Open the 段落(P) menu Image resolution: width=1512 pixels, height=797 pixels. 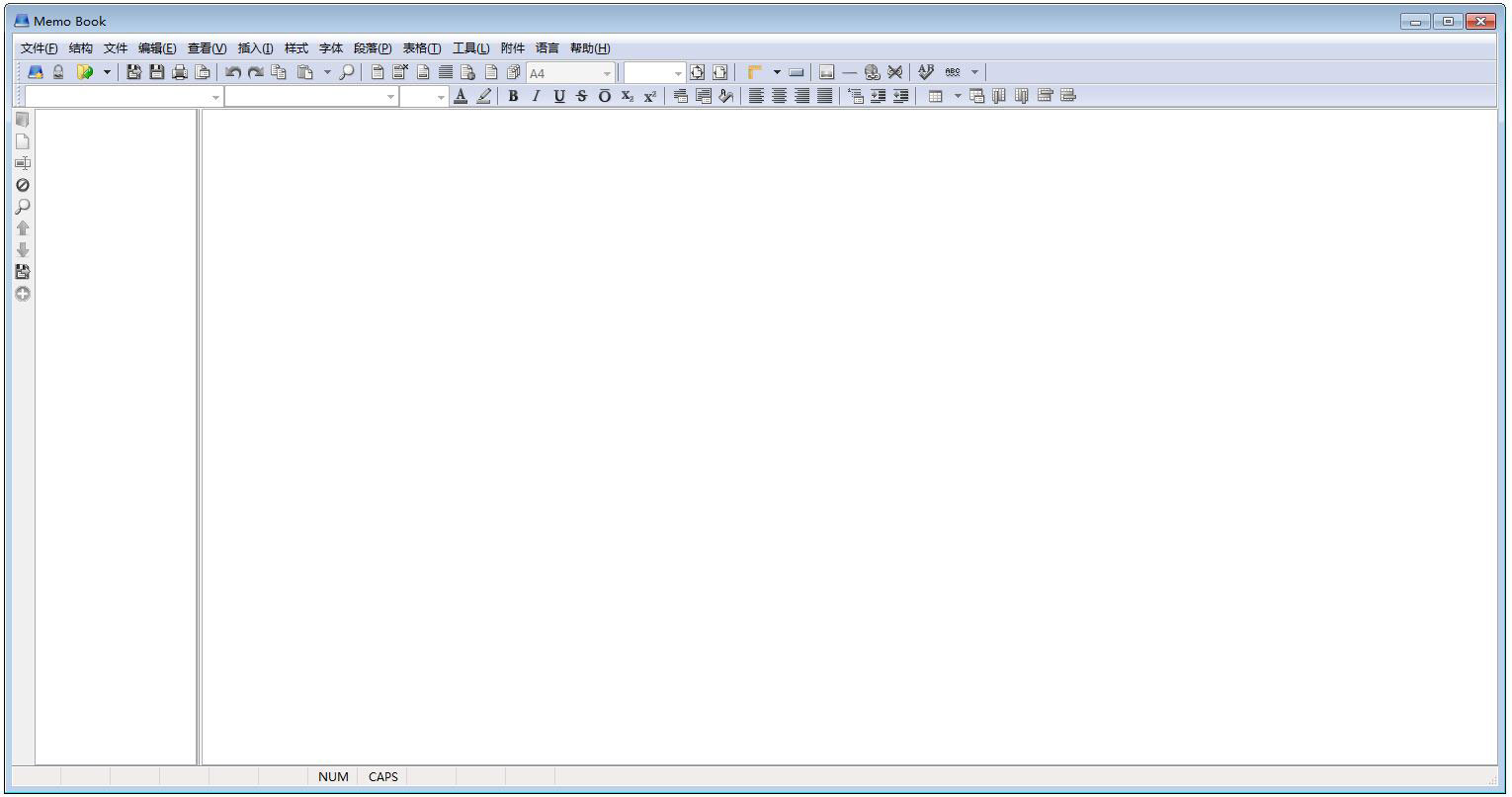coord(373,48)
